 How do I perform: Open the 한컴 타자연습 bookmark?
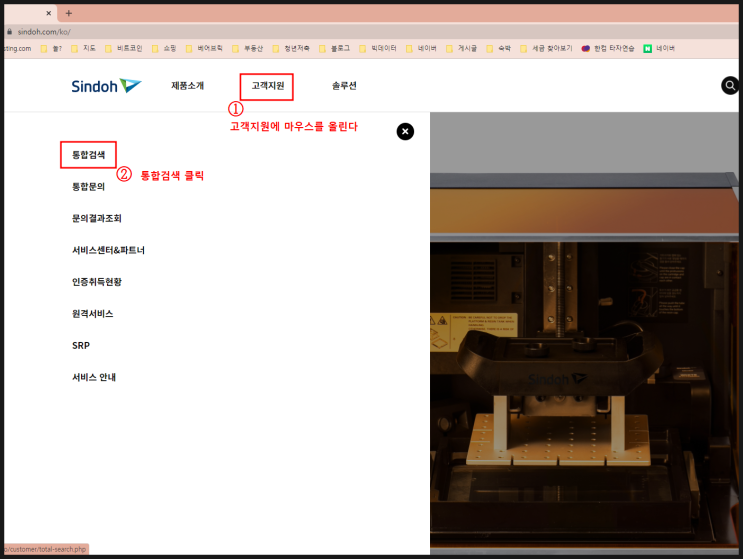tap(608, 48)
